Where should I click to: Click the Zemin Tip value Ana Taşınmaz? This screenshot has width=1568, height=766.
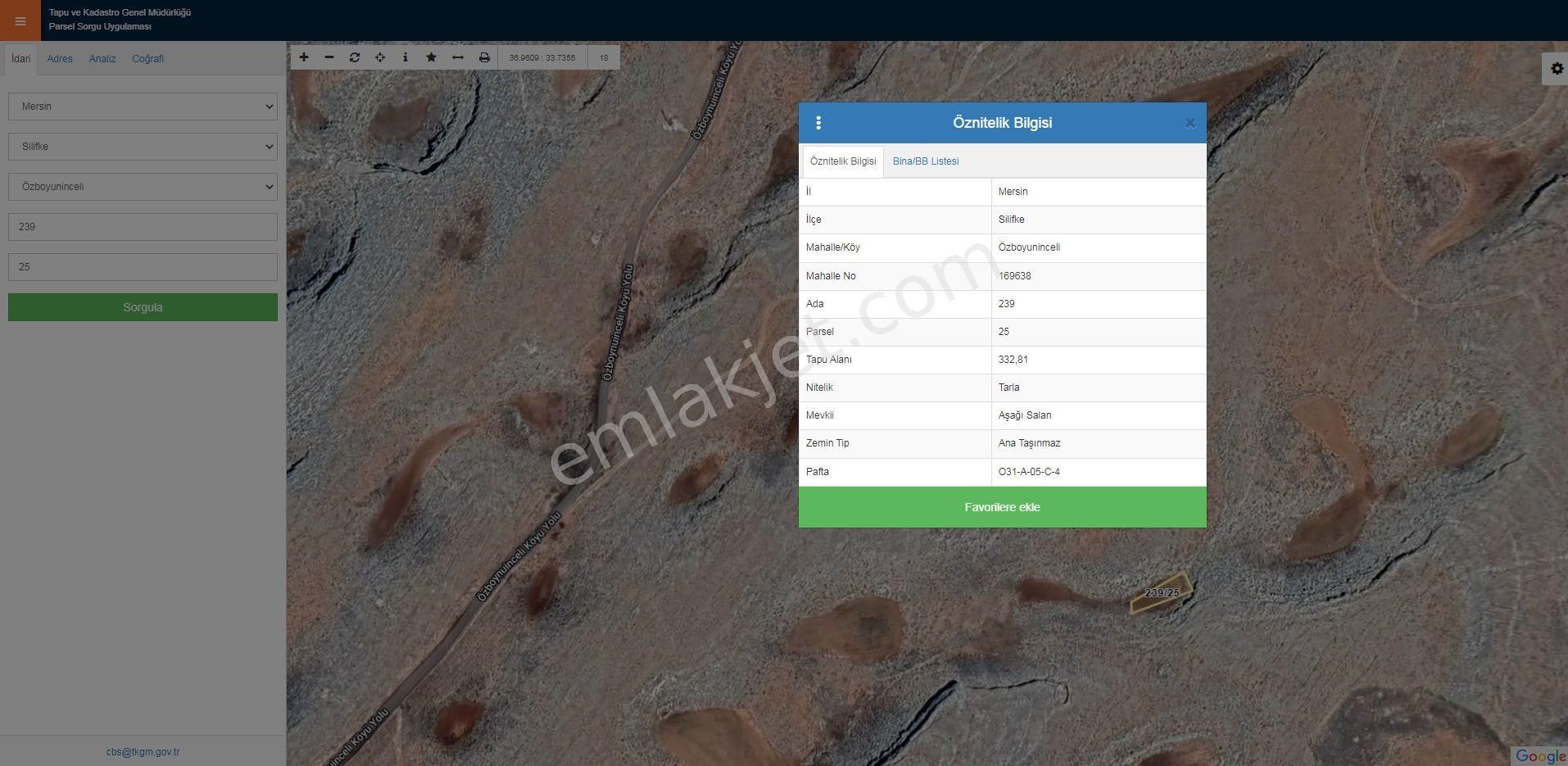click(x=1029, y=443)
